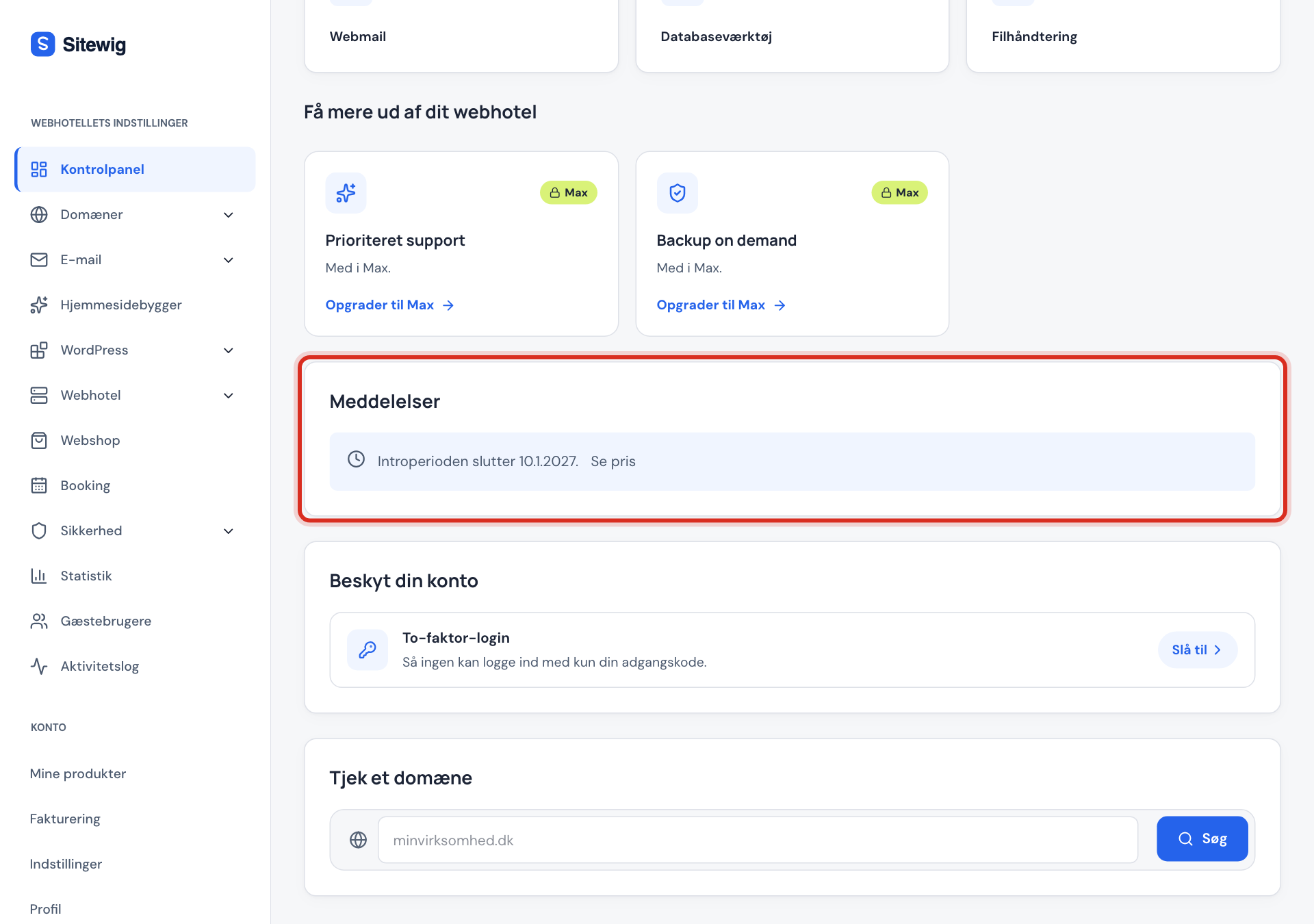The width and height of the screenshot is (1314, 924).
Task: Click the Sikkerhed shield icon in sidebar
Action: tap(39, 530)
